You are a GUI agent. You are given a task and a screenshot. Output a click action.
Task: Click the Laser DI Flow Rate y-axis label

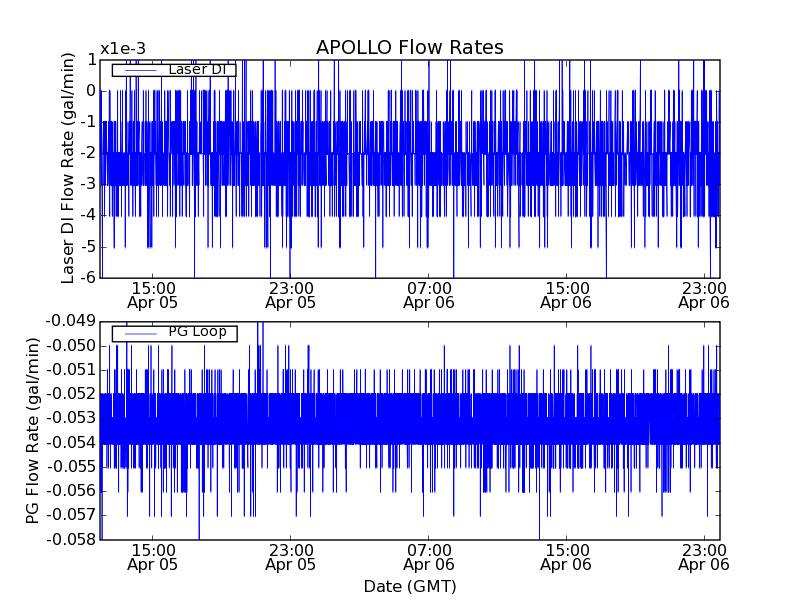(x=68, y=167)
